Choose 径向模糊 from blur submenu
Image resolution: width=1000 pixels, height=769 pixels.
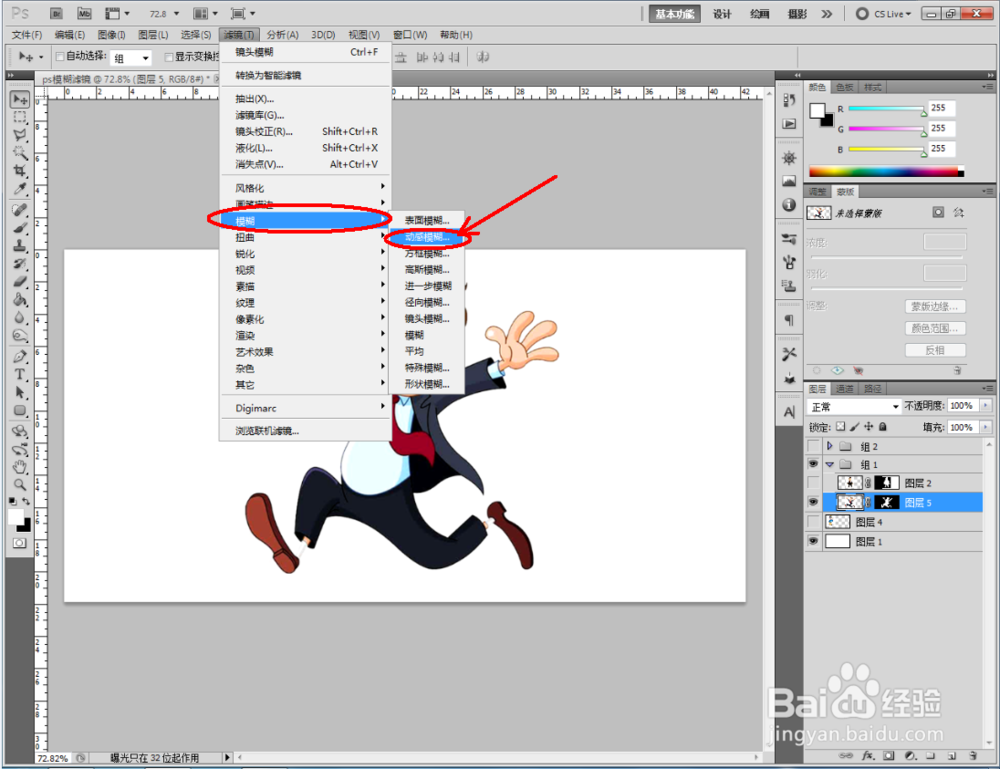click(x=427, y=302)
